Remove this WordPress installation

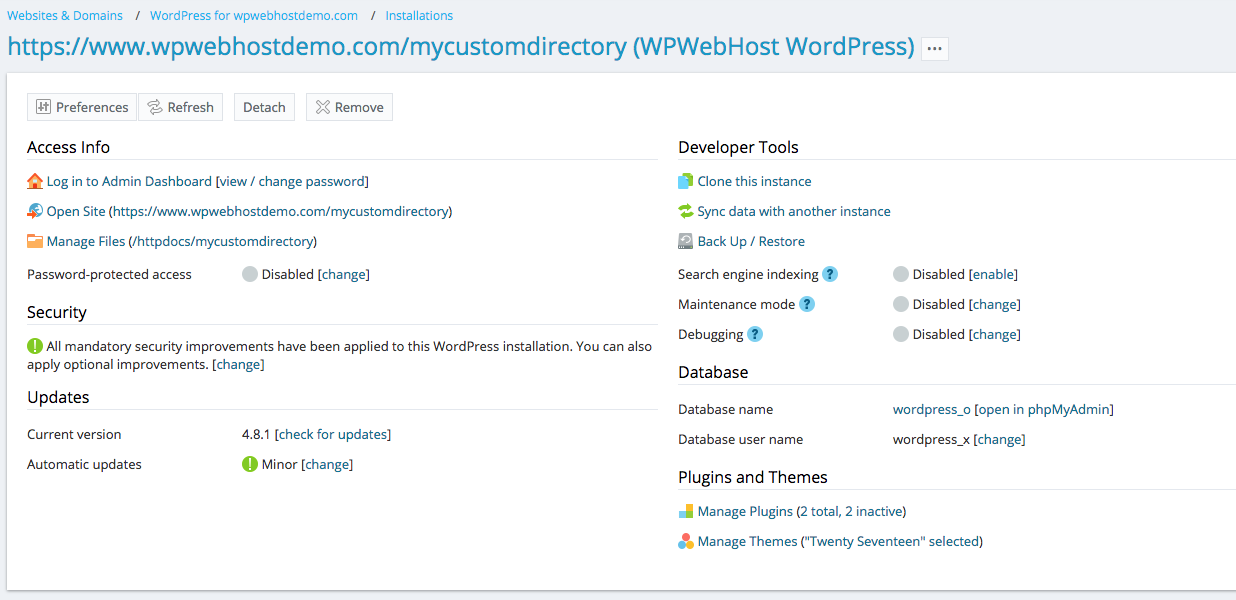(x=349, y=107)
